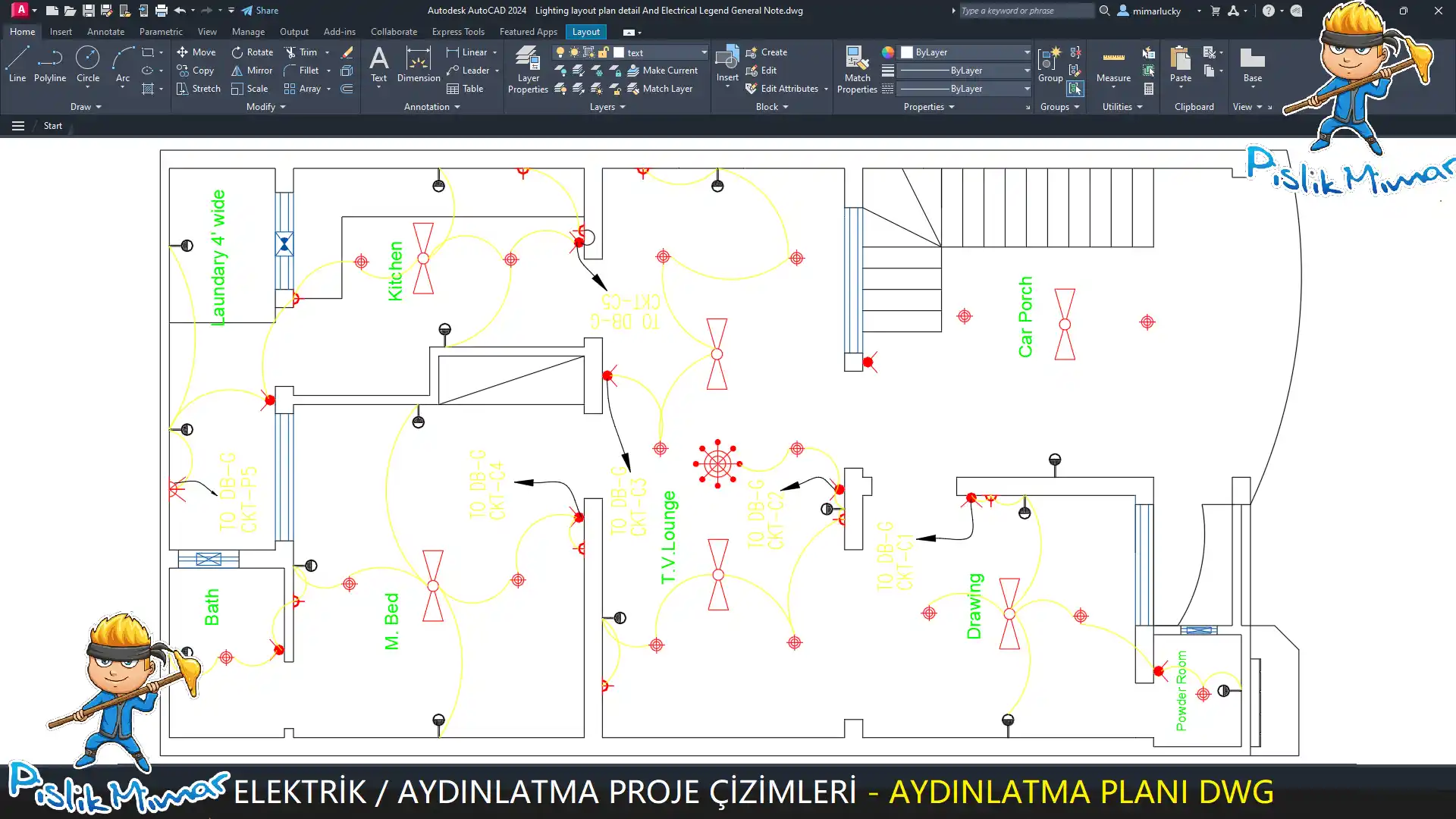Image resolution: width=1456 pixels, height=819 pixels.
Task: Toggle text layer on/off lightbulb
Action: click(560, 52)
